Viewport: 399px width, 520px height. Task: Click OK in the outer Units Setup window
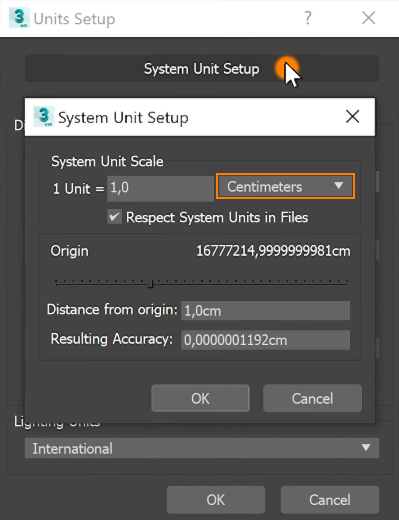coord(216,500)
